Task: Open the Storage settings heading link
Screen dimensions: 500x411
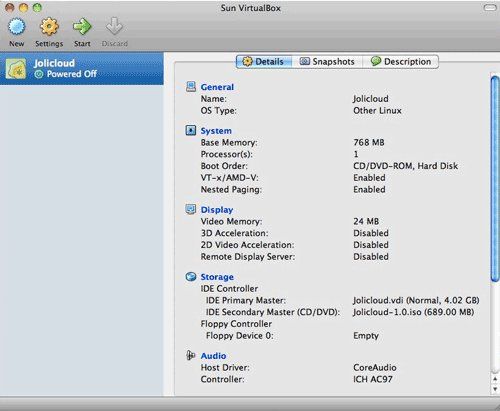Action: coord(217,277)
